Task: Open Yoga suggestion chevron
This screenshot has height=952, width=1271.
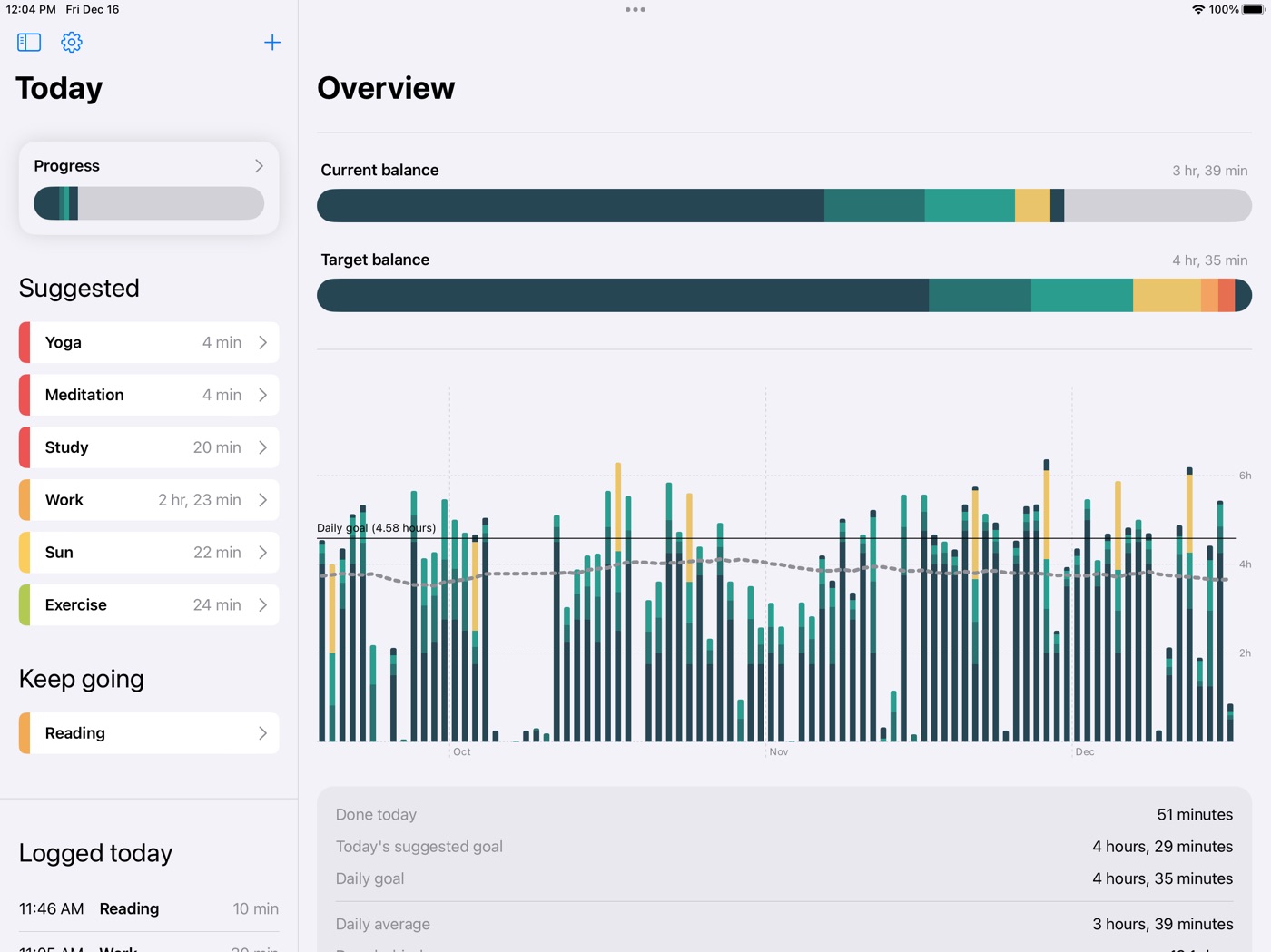Action: pyautogui.click(x=262, y=342)
